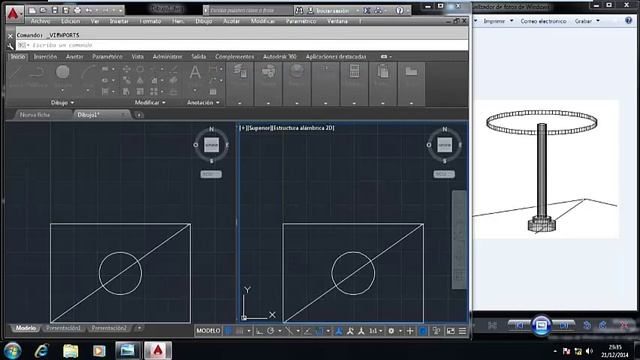Screen dimensions: 640x360
Task: Delete the photo using the red X in Photo Viewer
Action: 624,325
